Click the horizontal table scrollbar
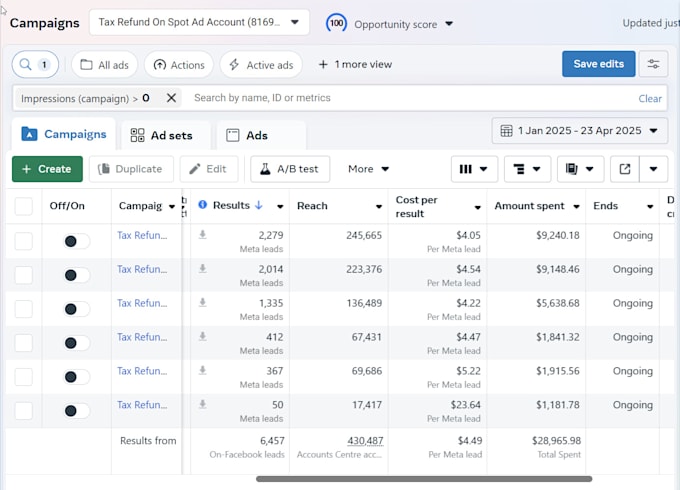The image size is (680, 490). pyautogui.click(x=424, y=479)
